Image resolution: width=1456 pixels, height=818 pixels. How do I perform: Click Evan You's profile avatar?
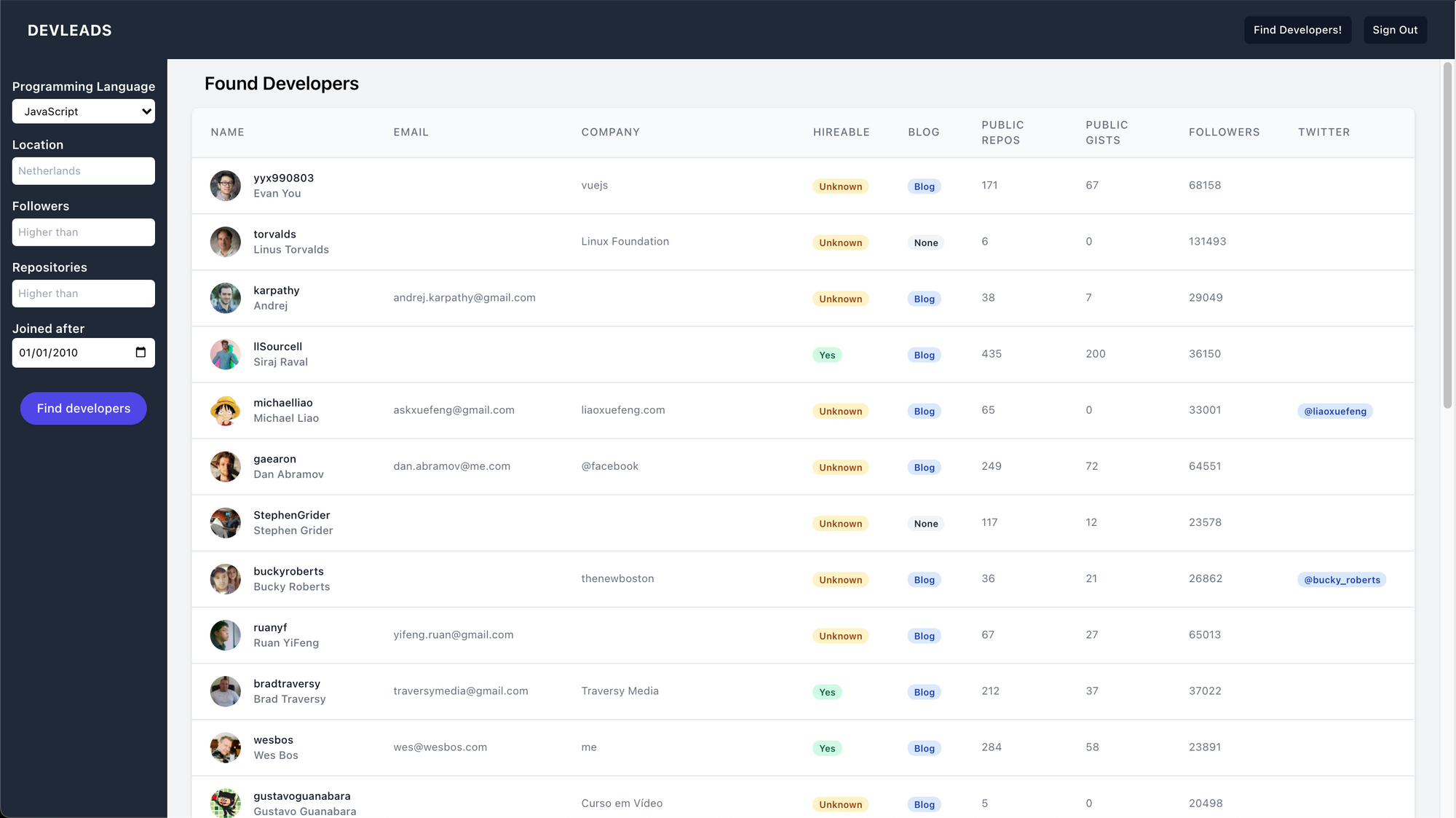(x=225, y=185)
